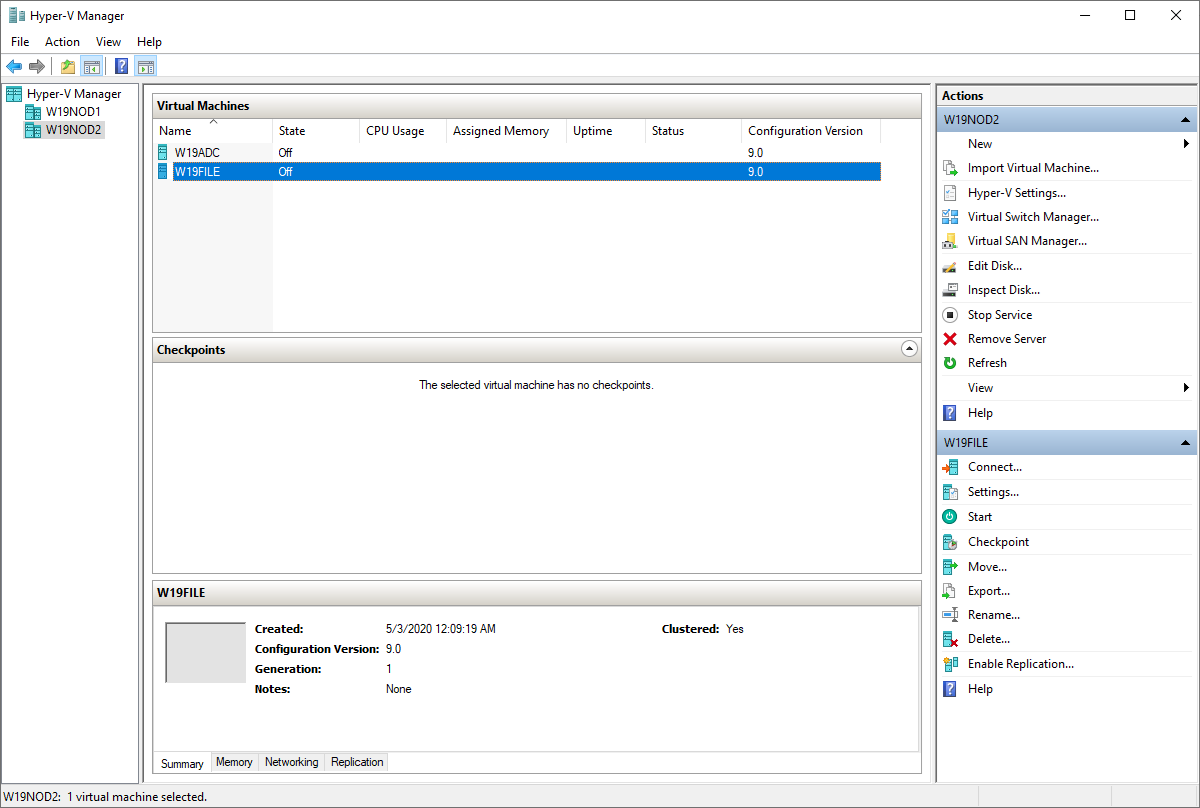This screenshot has height=808, width=1200.
Task: Click the Move icon for W19FILE
Action: (950, 567)
